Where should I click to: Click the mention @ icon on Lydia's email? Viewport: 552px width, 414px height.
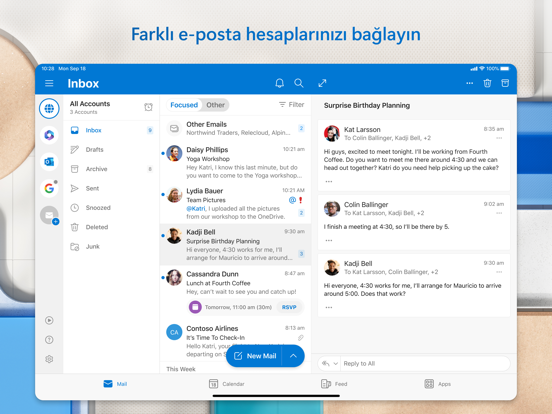coord(292,200)
